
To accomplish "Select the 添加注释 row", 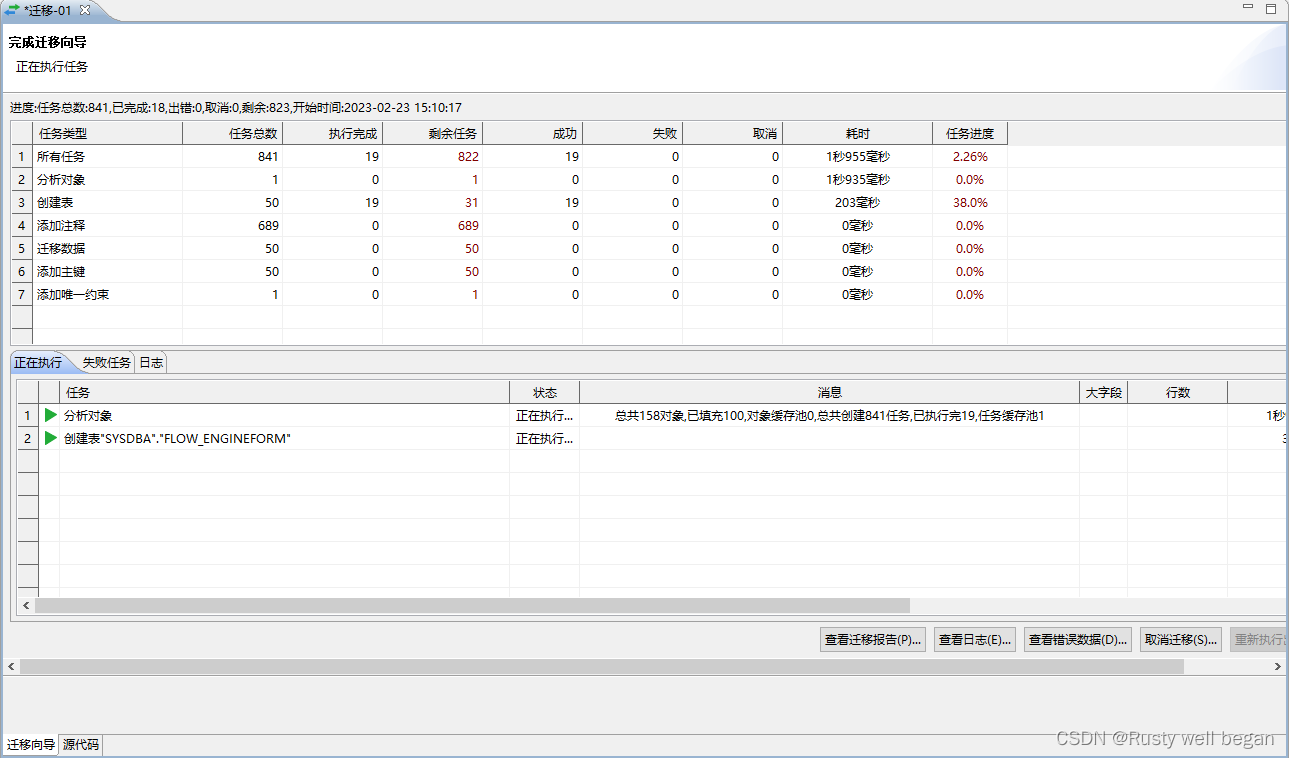I will tap(509, 226).
